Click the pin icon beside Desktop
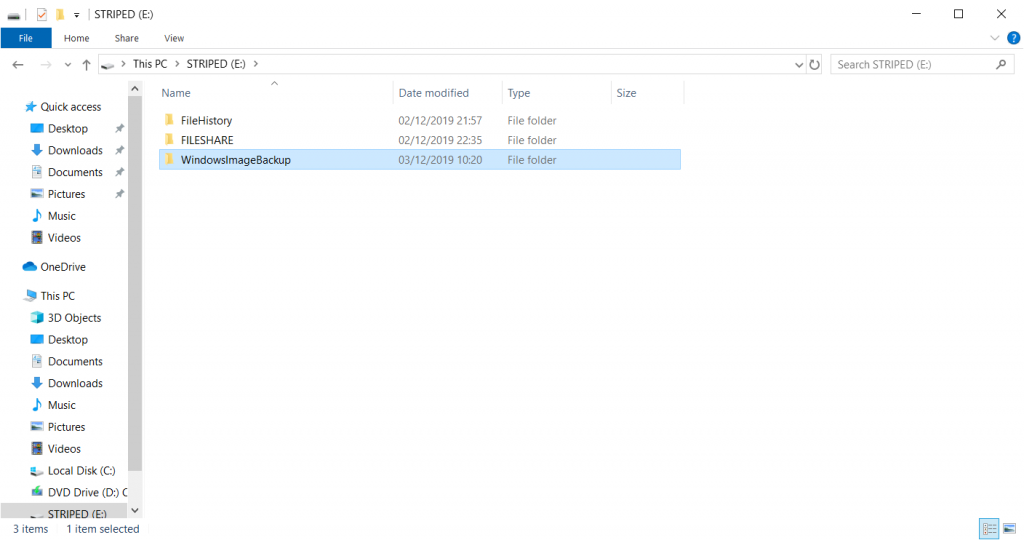 (x=120, y=129)
